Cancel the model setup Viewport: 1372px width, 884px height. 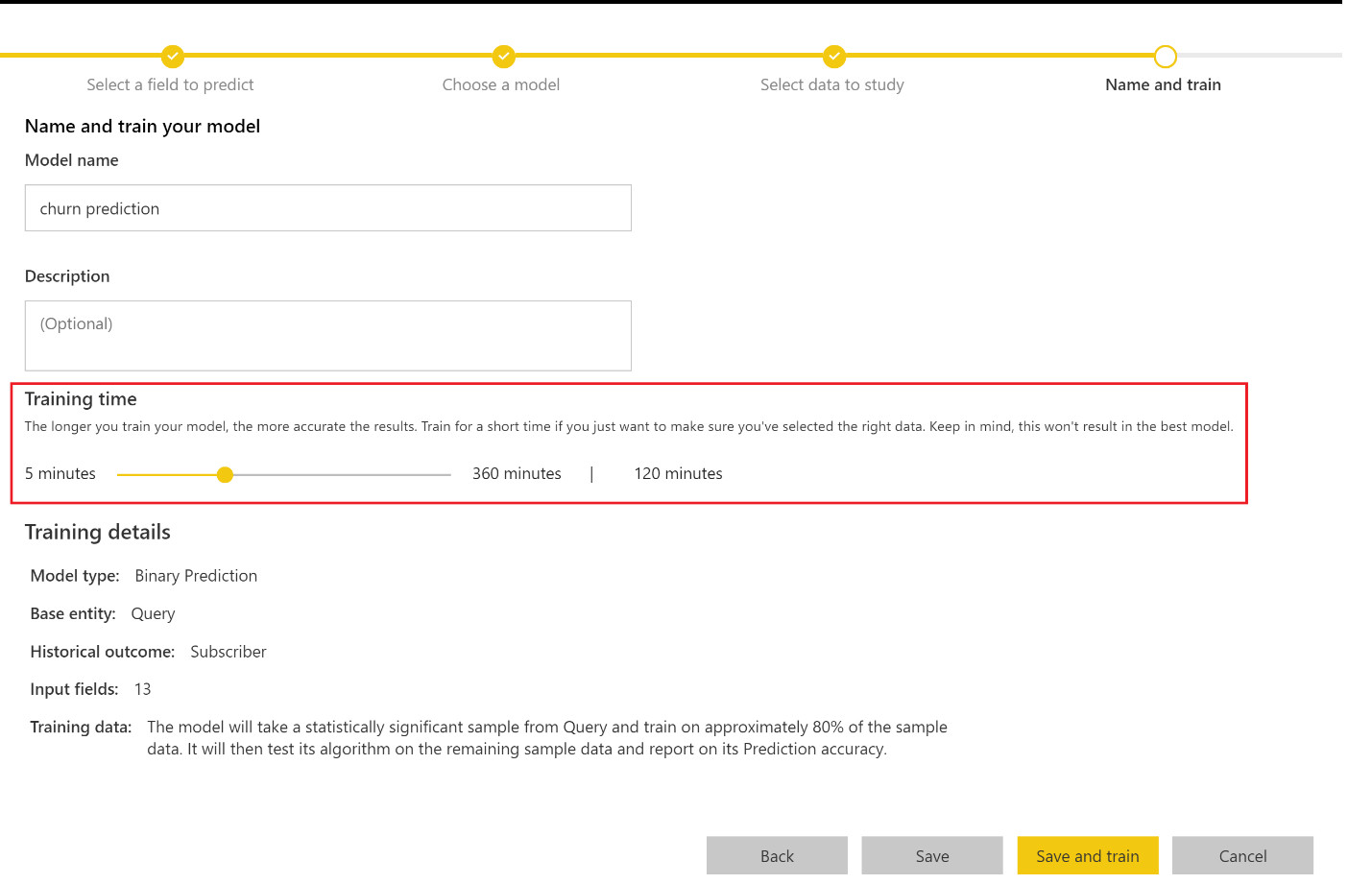pyautogui.click(x=1241, y=855)
